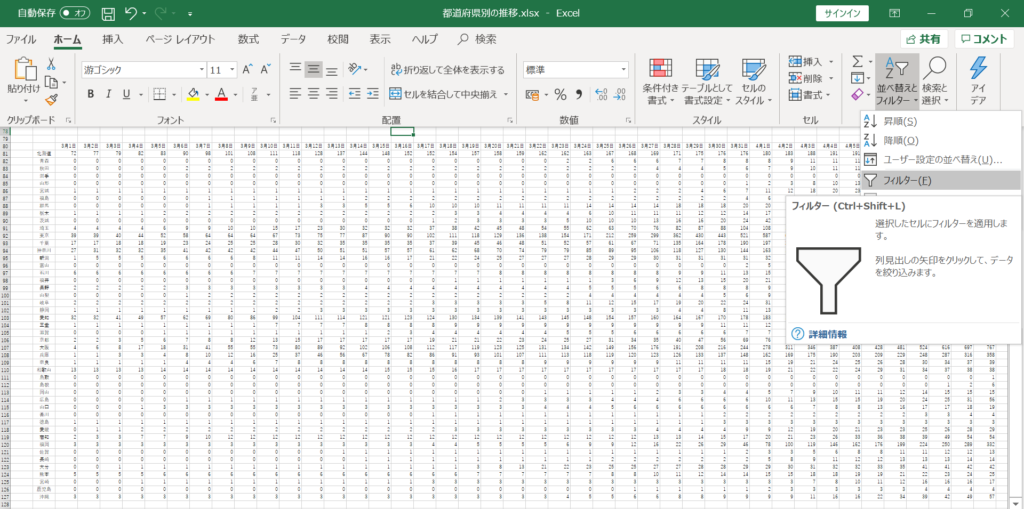Switch to the 校閲 tab
Viewport: 1024px width, 509px height.
338,39
